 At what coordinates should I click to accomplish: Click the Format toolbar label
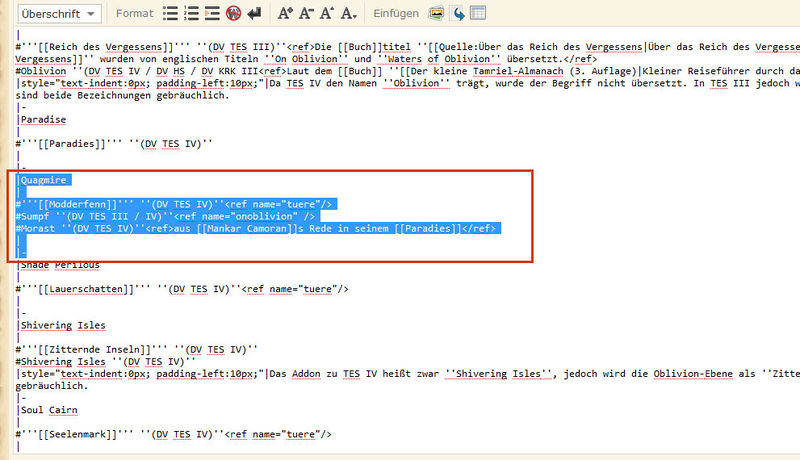point(135,13)
